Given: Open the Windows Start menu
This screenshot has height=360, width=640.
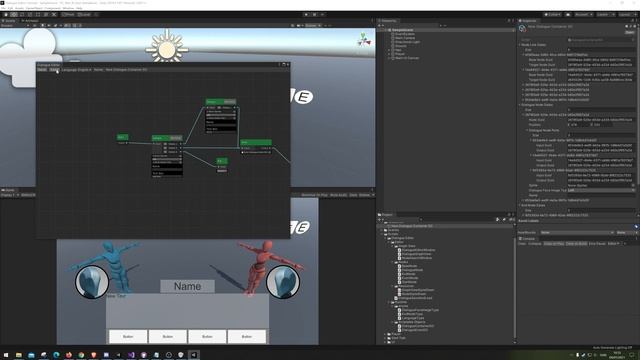Looking at the screenshot, I should [6, 355].
